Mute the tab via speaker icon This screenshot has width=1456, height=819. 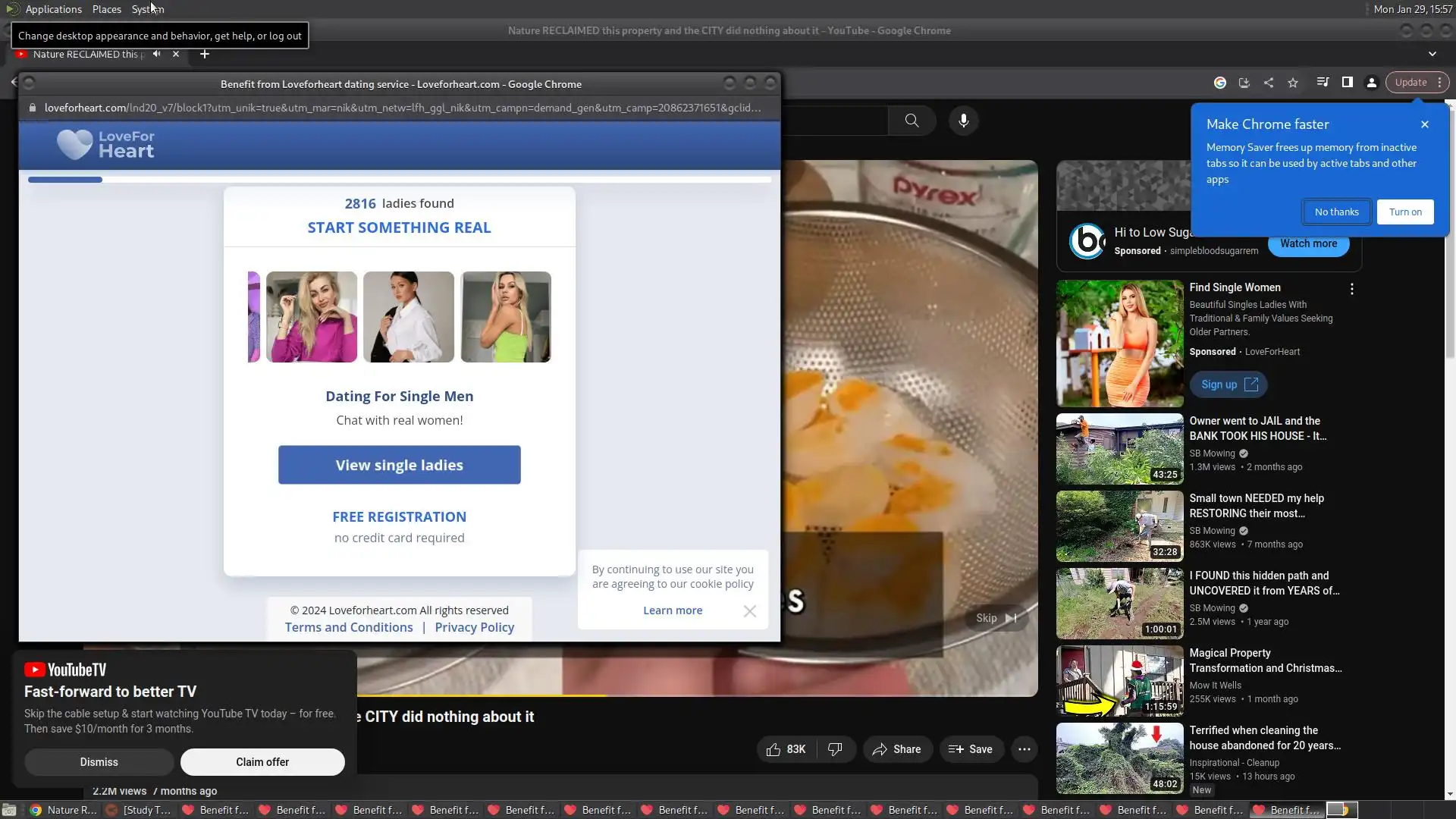(156, 54)
